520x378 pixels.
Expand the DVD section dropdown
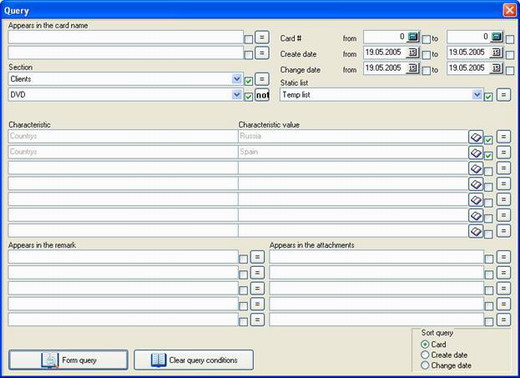click(237, 95)
